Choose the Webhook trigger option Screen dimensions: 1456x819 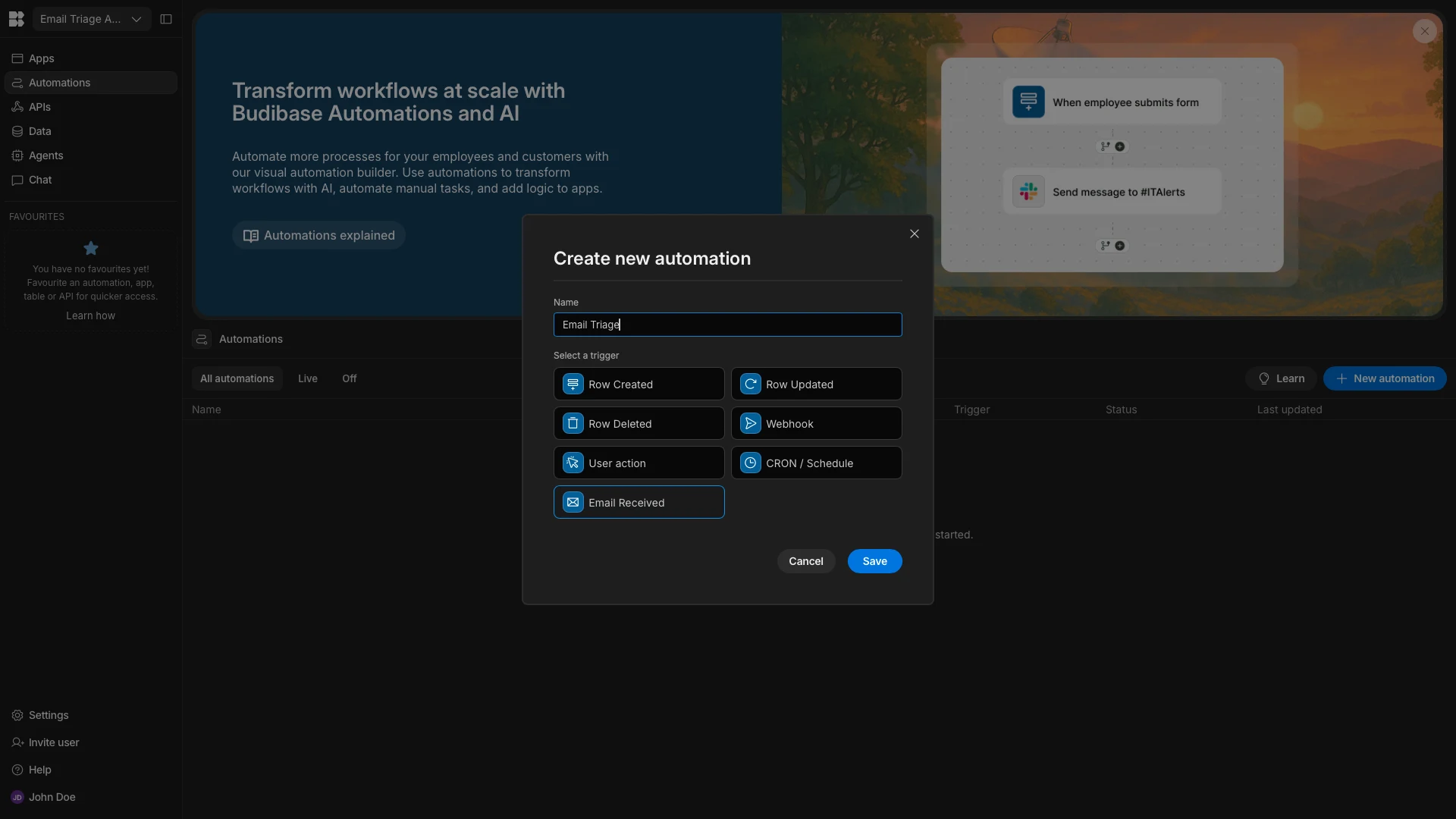pos(816,424)
